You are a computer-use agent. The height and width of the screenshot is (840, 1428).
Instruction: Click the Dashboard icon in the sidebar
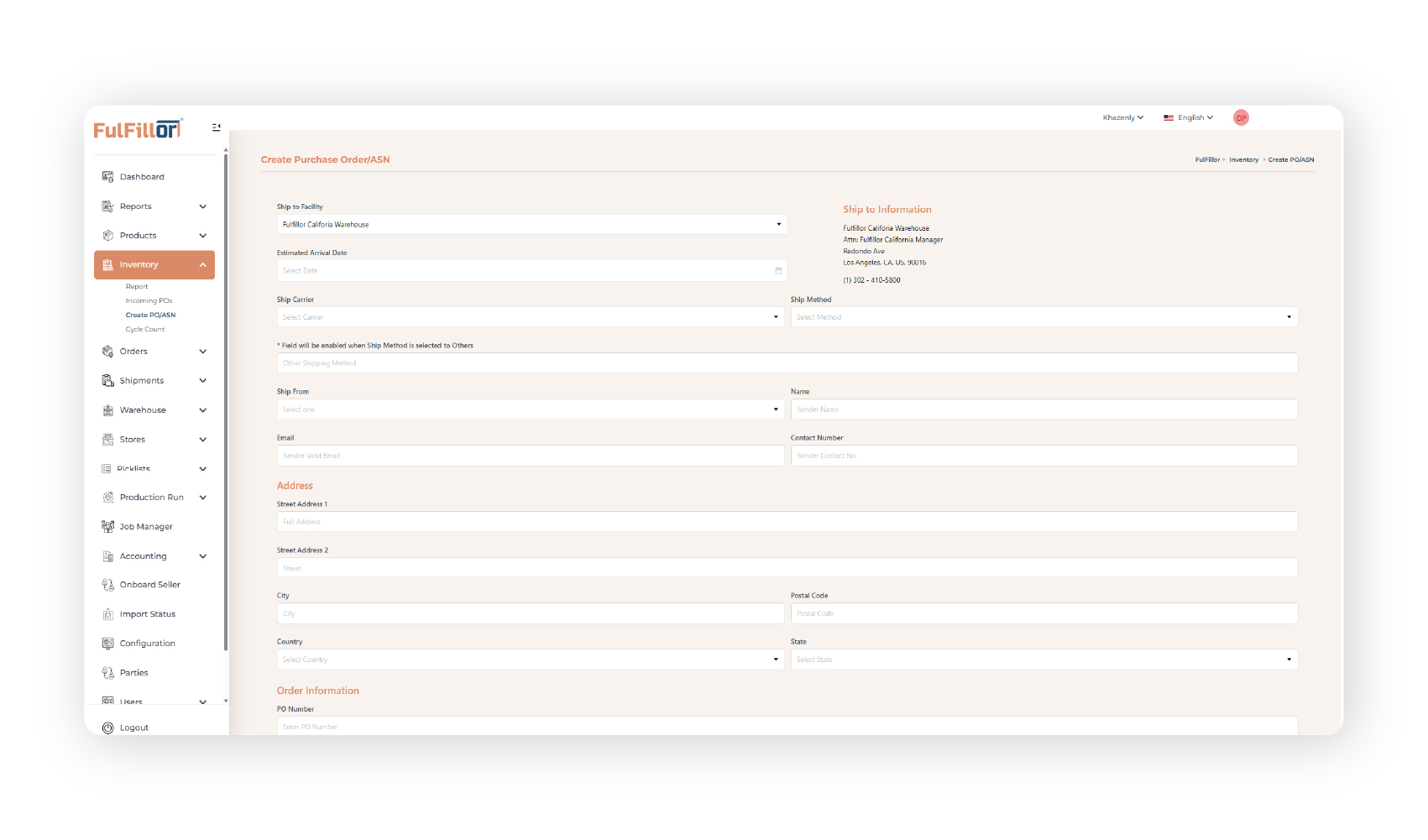pos(107,177)
